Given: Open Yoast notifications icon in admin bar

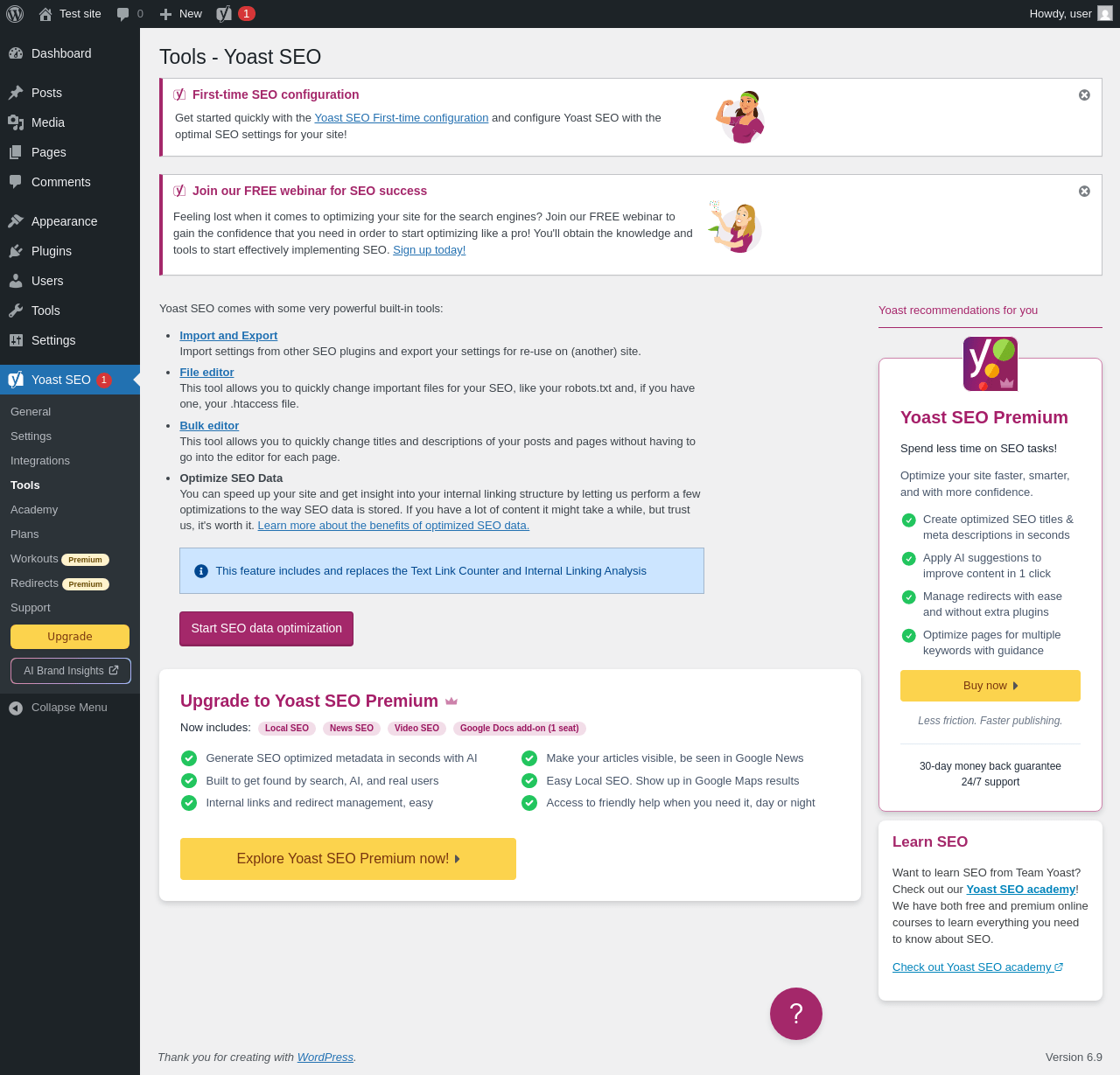Looking at the screenshot, I should click(x=225, y=14).
